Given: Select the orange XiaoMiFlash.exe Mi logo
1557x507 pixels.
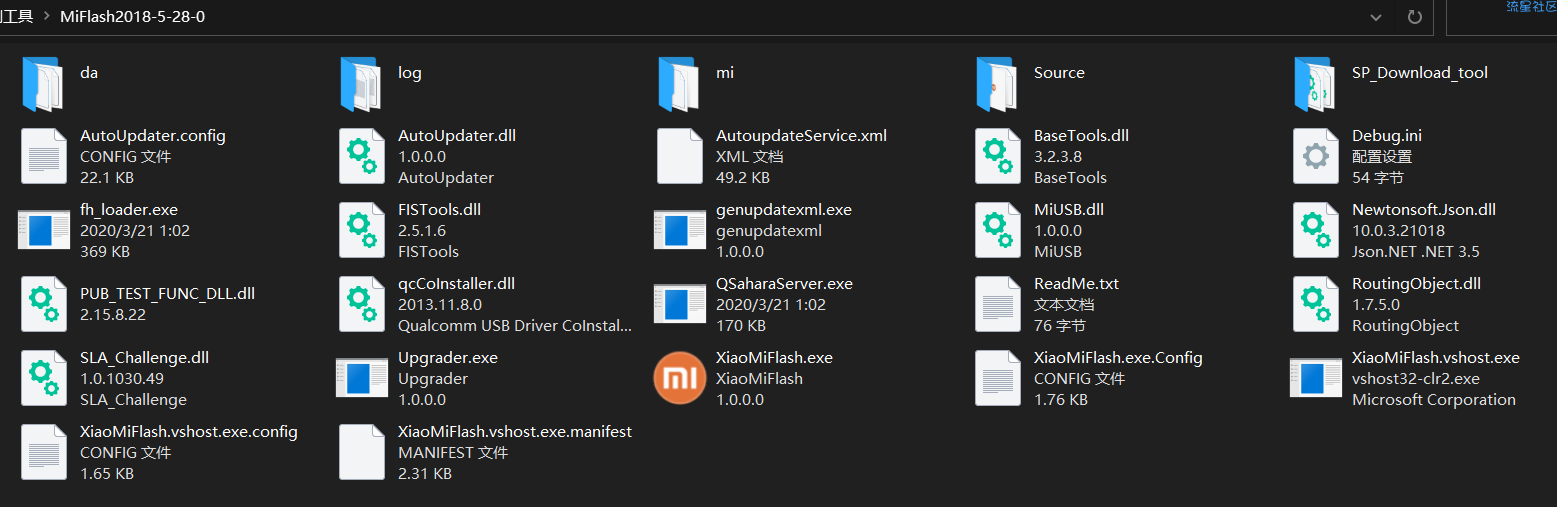Looking at the screenshot, I should [x=679, y=378].
